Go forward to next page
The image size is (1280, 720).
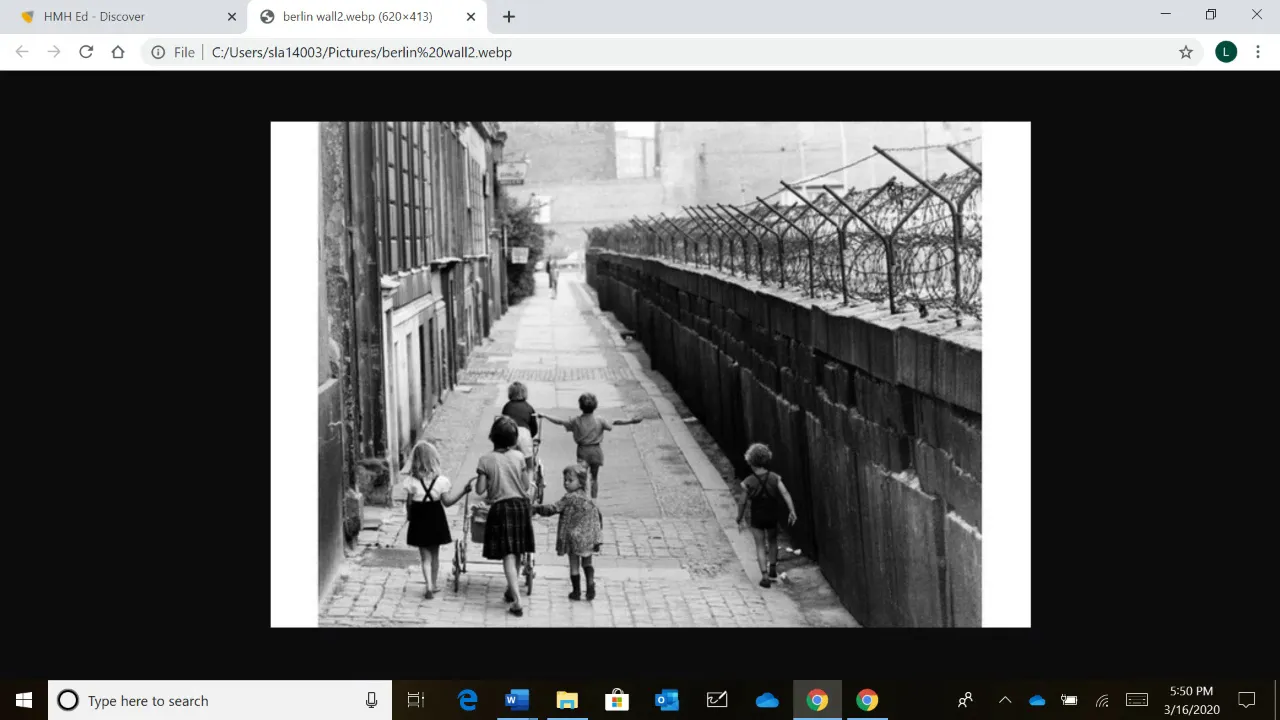coord(54,52)
